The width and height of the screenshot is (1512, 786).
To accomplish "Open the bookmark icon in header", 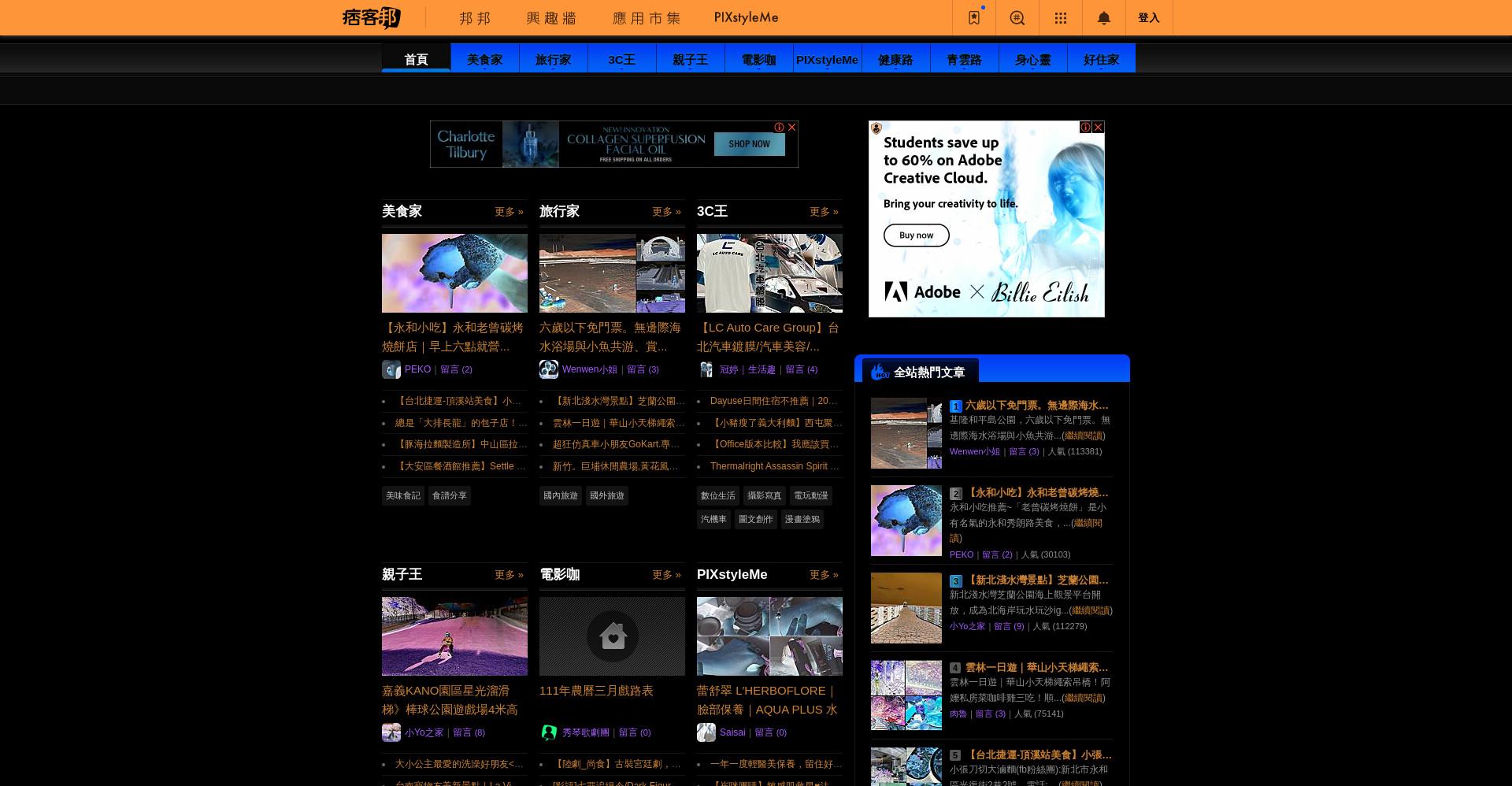I will 974,17.
